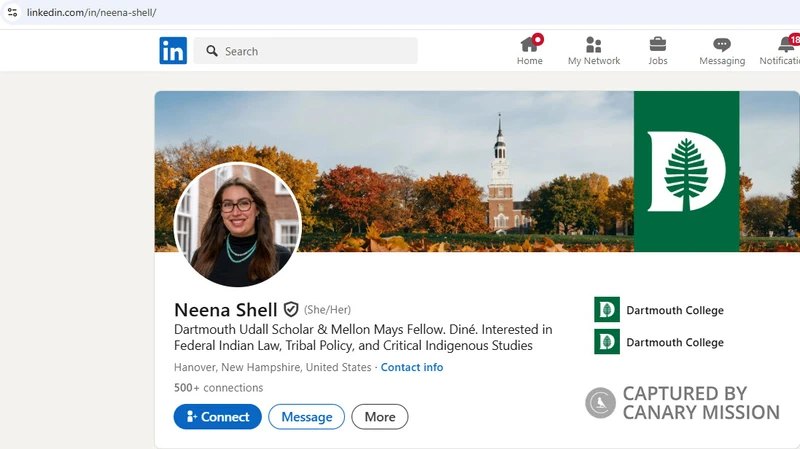Click the Message button
Viewport: 800px width, 449px height.
click(307, 417)
